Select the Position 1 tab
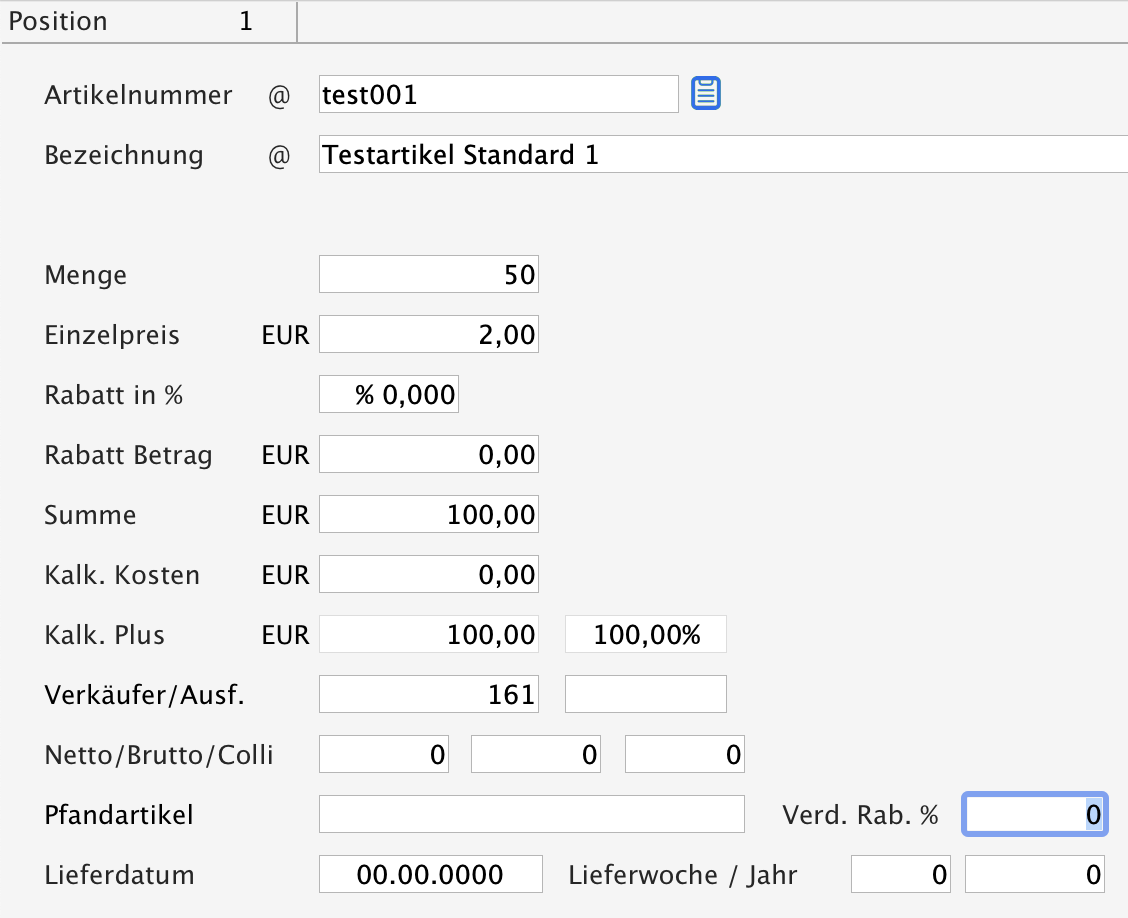 click(x=148, y=22)
